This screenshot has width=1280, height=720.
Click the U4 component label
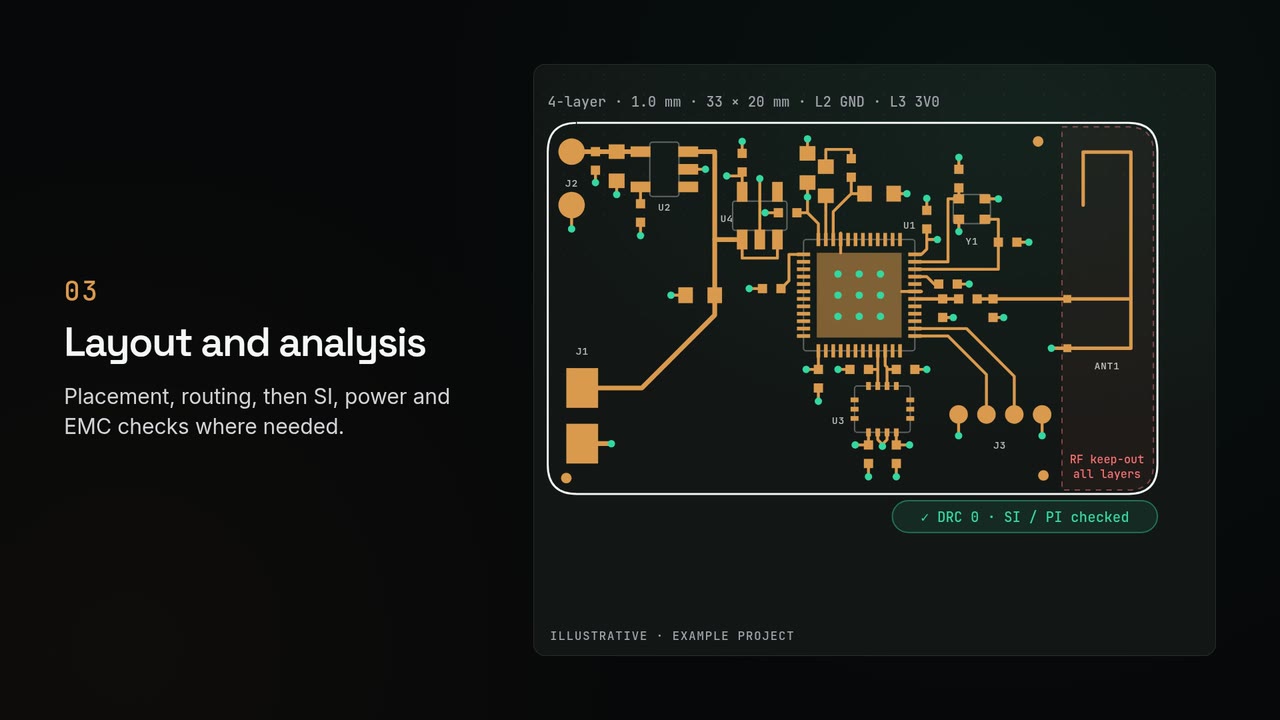[x=727, y=219]
